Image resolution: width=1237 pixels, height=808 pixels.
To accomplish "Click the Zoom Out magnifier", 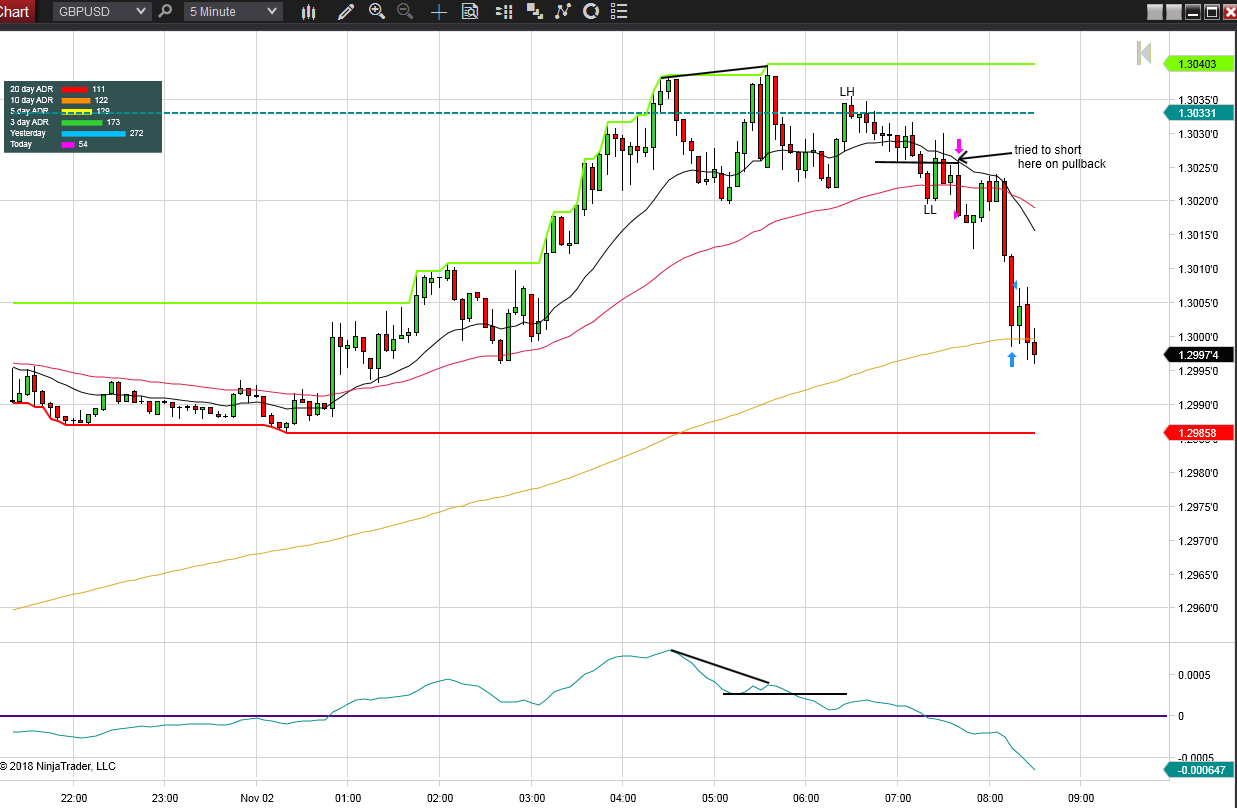I will click(405, 12).
